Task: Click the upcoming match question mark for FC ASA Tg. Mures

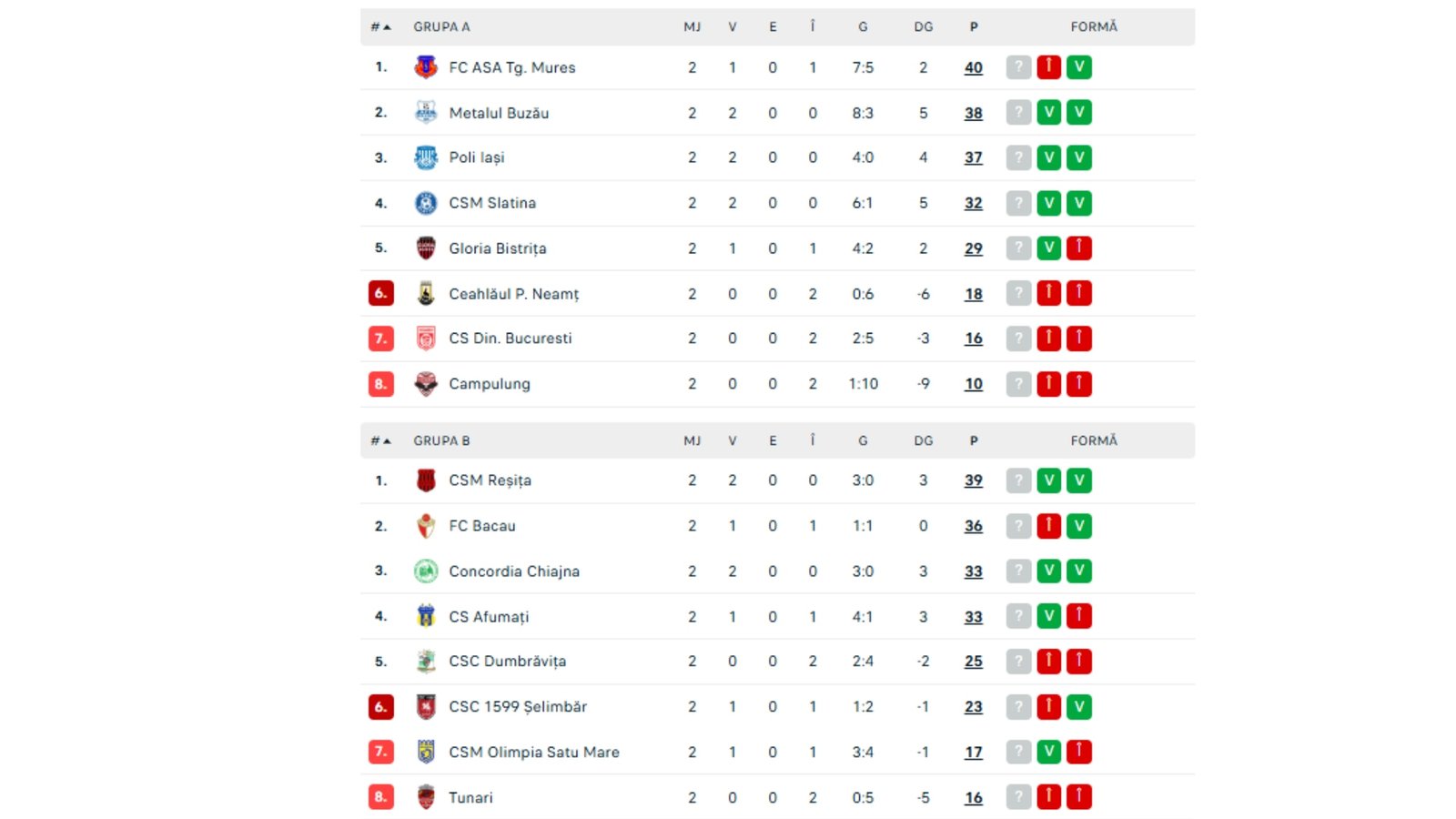Action: pos(1017,66)
